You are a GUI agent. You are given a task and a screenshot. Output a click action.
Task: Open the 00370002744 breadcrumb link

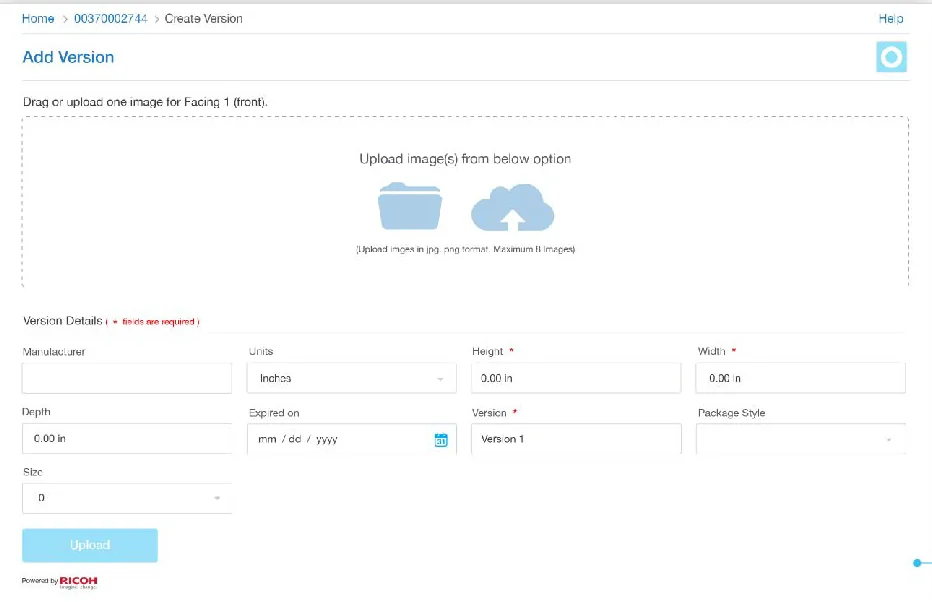click(111, 18)
